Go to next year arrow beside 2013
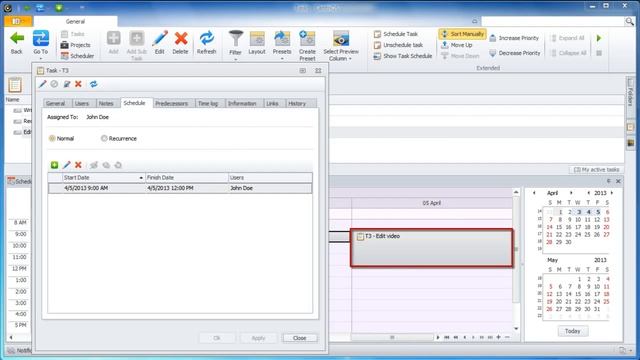 click(x=612, y=193)
